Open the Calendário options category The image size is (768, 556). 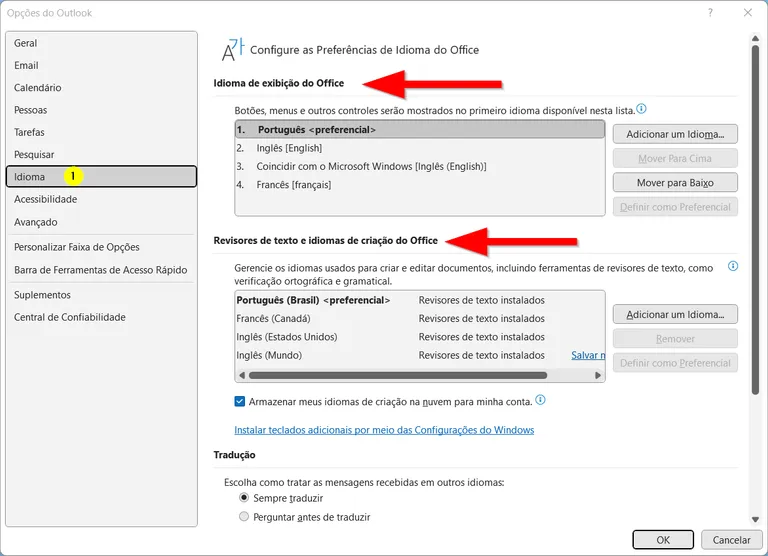[101, 88]
